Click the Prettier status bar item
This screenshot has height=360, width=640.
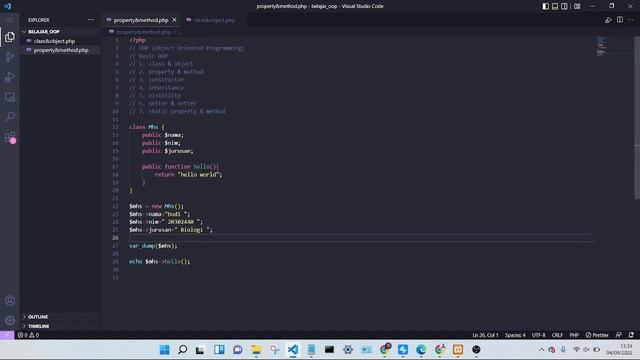coord(597,335)
